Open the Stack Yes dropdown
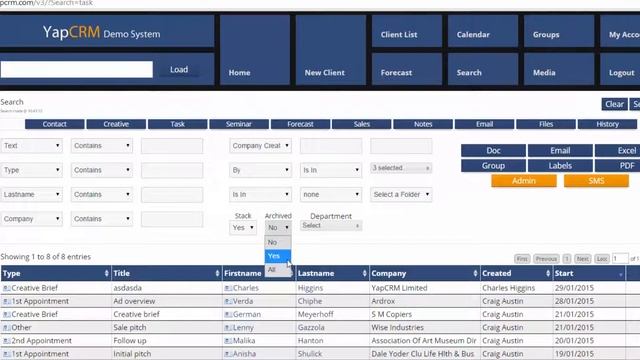The width and height of the screenshot is (640, 360). [243, 227]
